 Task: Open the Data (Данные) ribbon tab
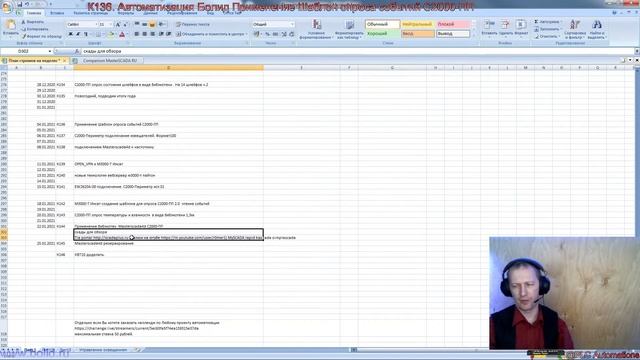pyautogui.click(x=150, y=13)
